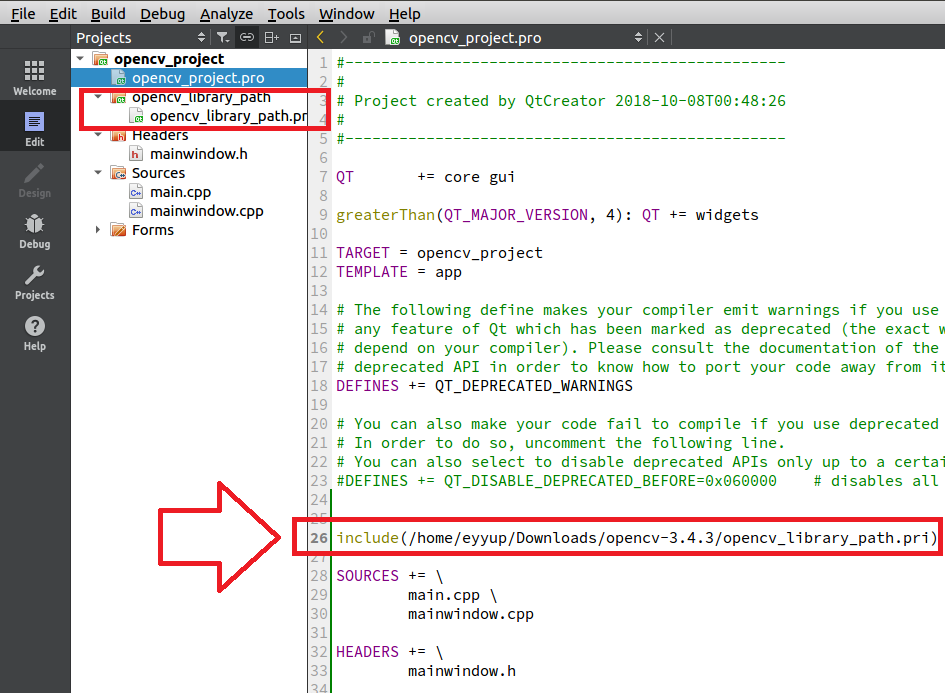Screen dimensions: 945x693
Task: Click the DEFINES += QT_DEPRECATED_WARNINGS line
Action: point(485,386)
